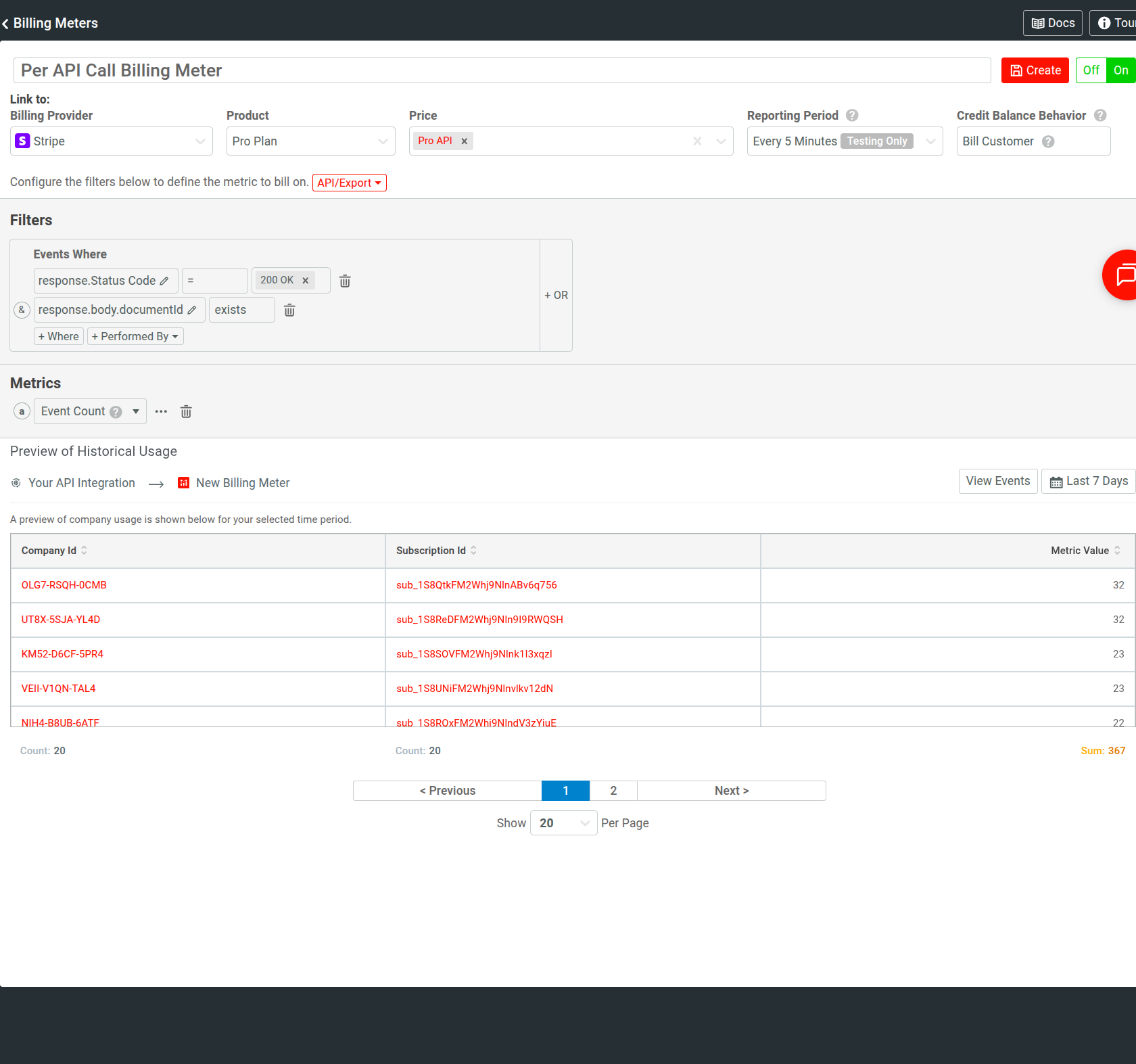Remove the Pro API price tag

point(464,141)
